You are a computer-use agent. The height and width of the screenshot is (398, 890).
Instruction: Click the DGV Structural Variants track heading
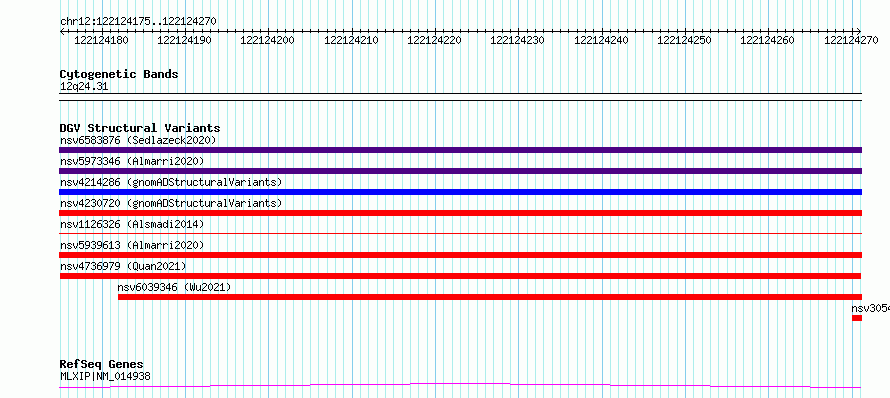click(x=140, y=128)
